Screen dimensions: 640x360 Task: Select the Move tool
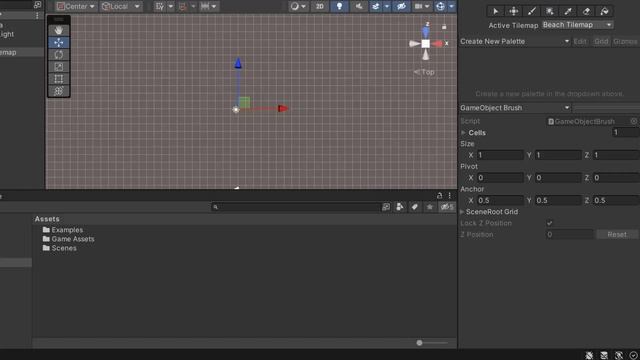click(x=59, y=42)
